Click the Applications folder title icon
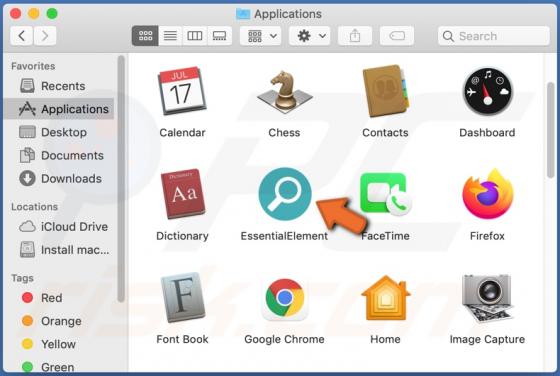Screen dimensions: 560x376 243,14
